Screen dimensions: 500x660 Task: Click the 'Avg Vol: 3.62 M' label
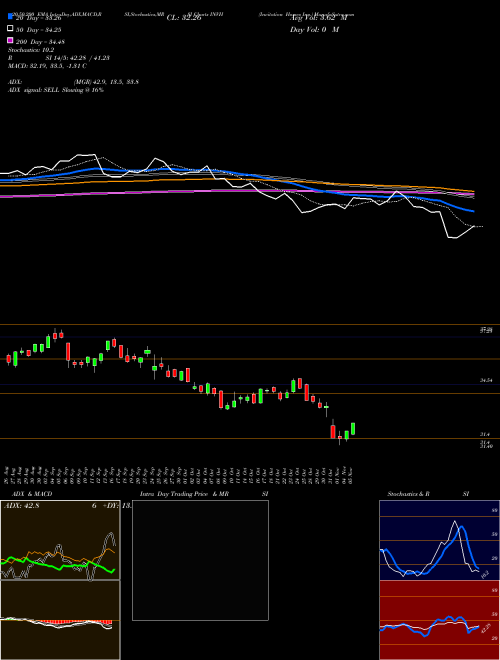318,18
